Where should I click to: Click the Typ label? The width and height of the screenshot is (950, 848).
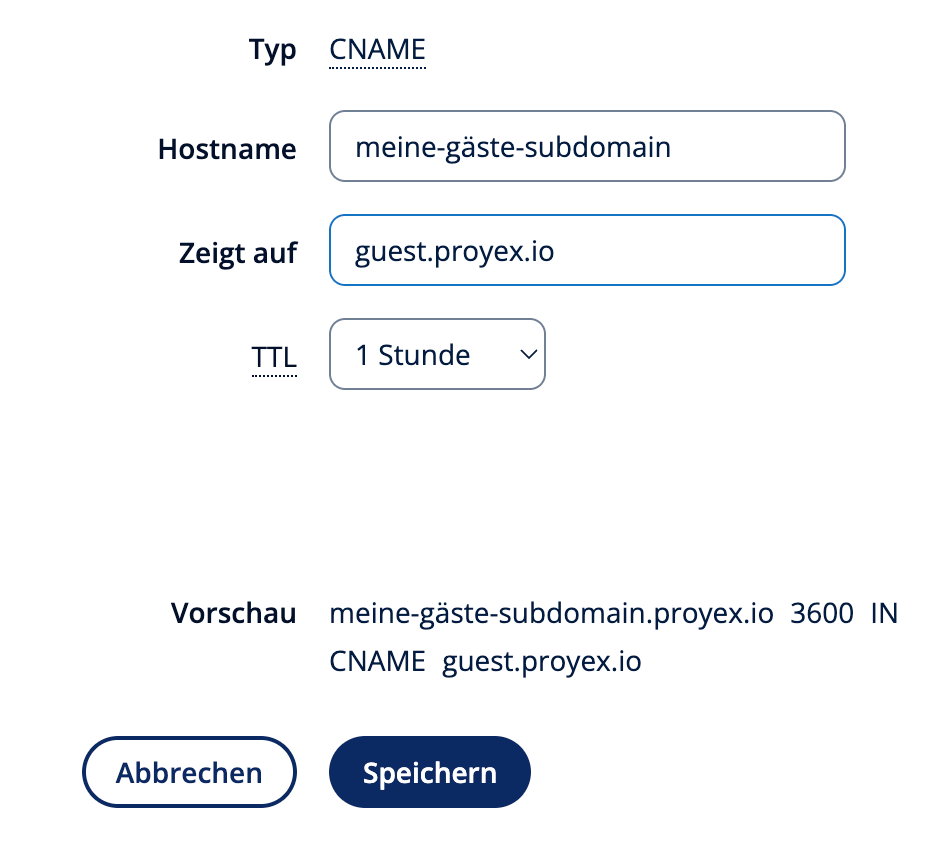click(x=273, y=50)
